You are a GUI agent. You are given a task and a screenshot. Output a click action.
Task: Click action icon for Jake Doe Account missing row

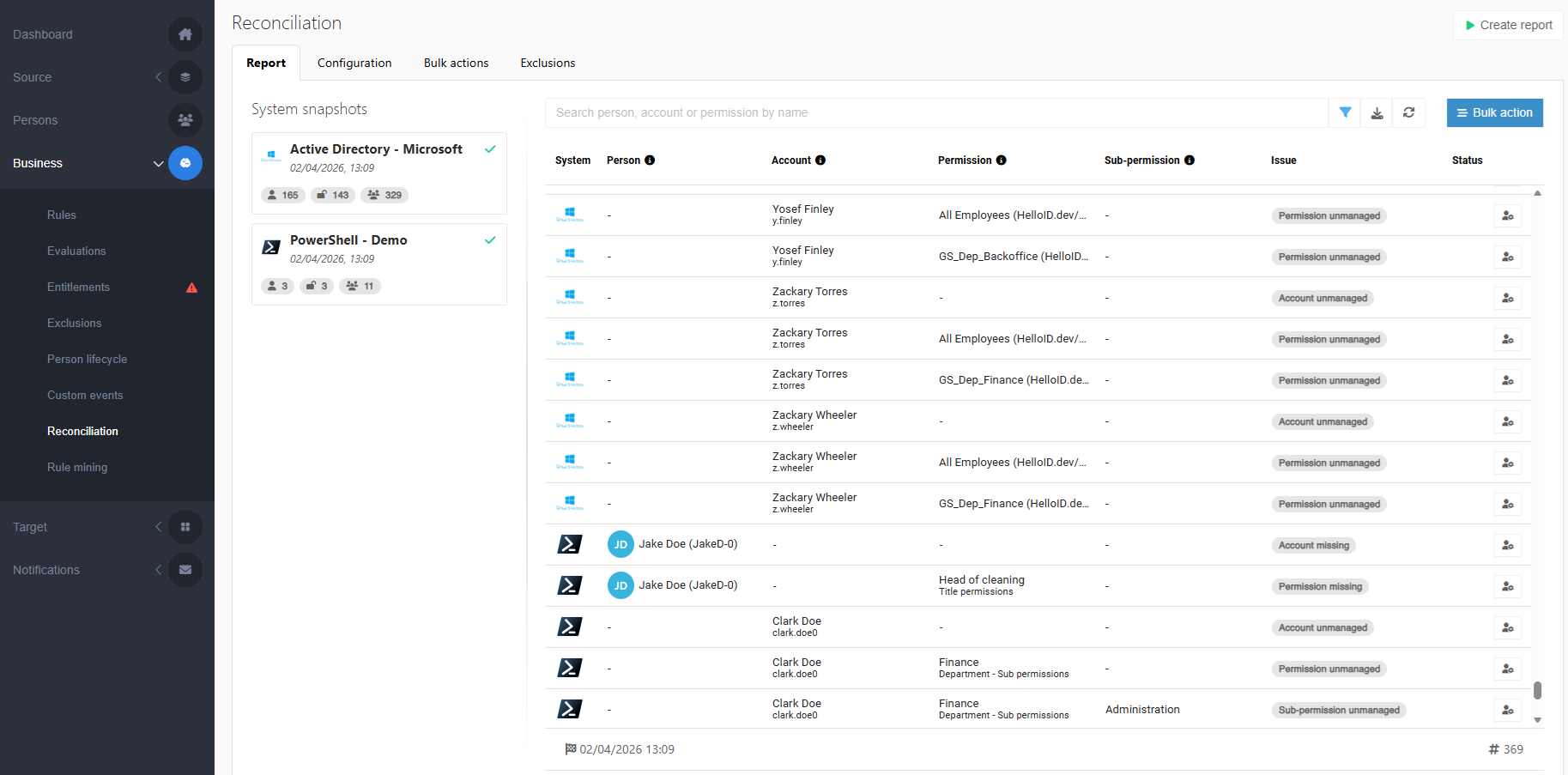(1507, 545)
